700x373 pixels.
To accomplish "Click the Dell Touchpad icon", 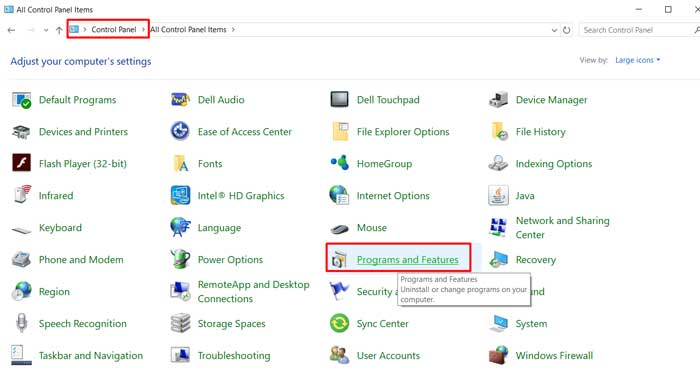I will pos(339,99).
